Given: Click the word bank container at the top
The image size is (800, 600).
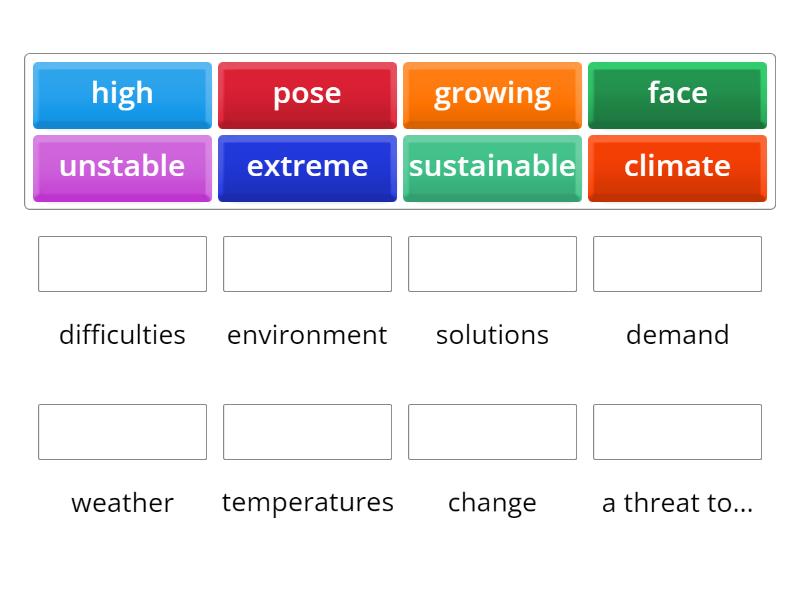Looking at the screenshot, I should pyautogui.click(x=400, y=130).
